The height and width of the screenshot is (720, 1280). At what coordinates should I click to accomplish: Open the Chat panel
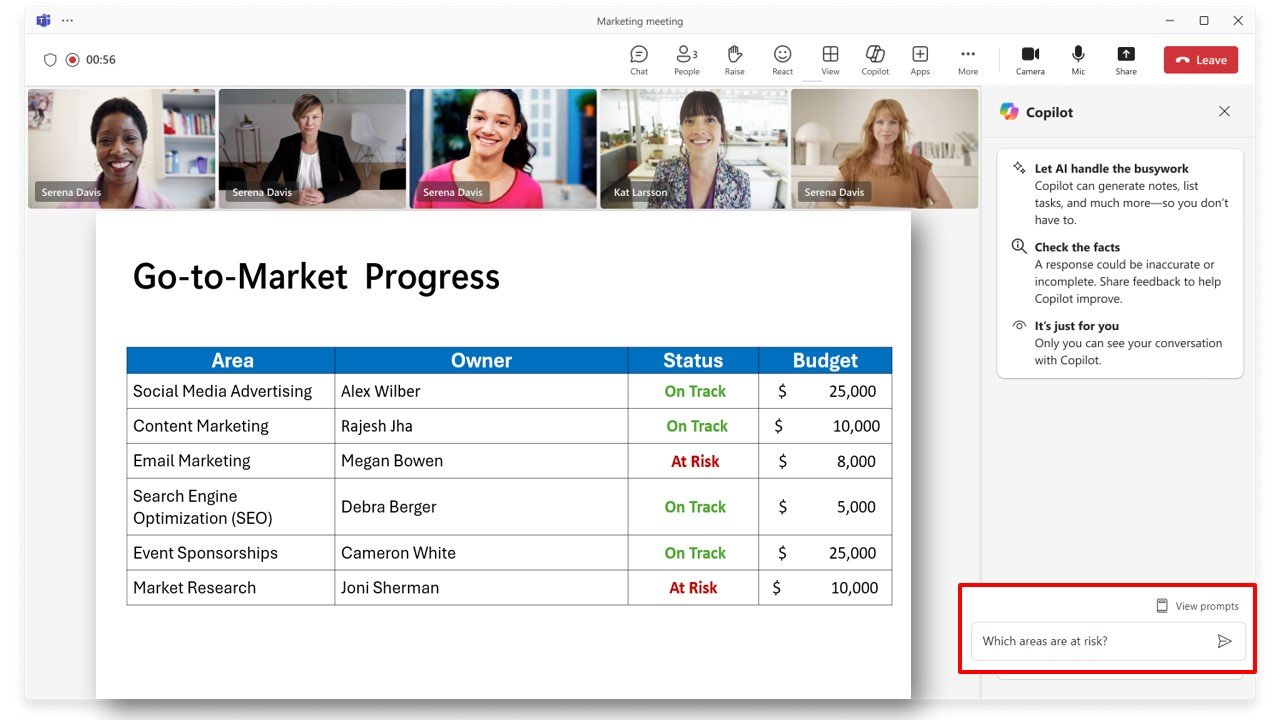coord(639,60)
